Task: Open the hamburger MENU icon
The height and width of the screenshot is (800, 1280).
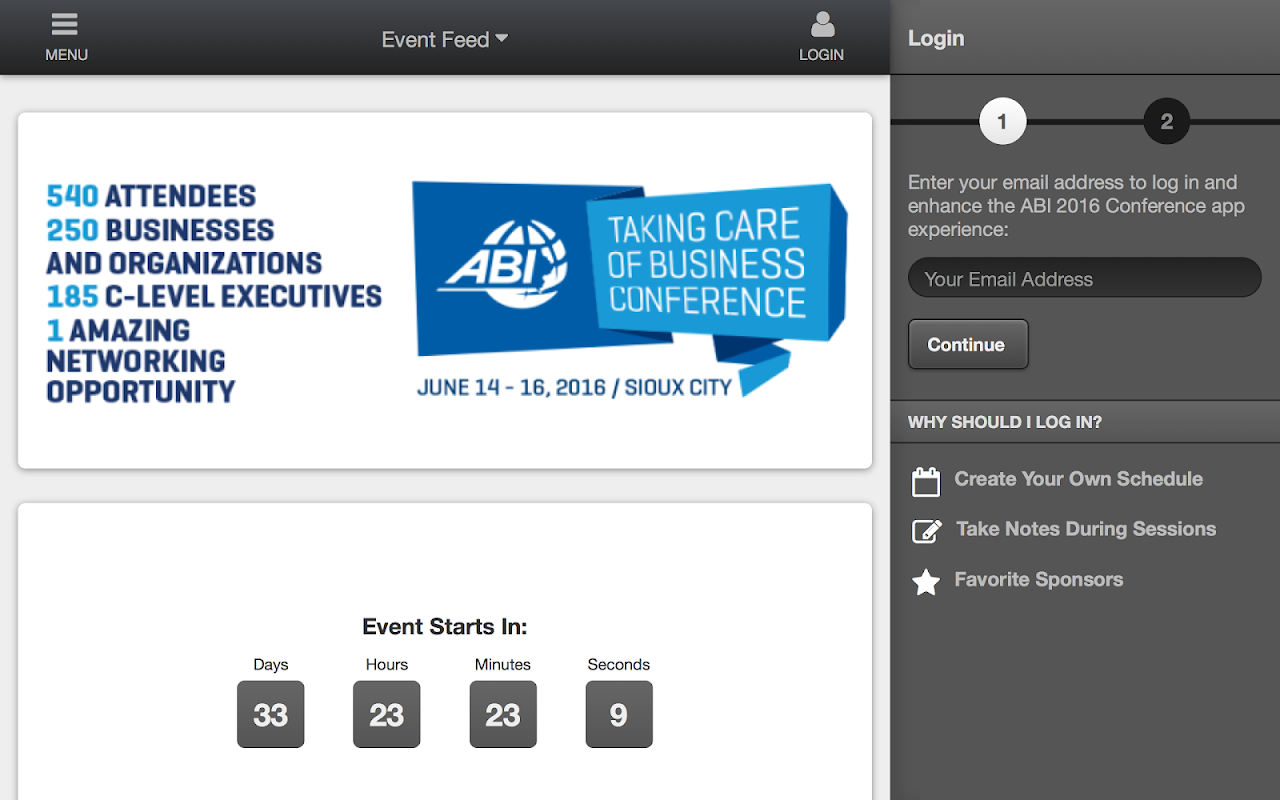Action: tap(65, 25)
